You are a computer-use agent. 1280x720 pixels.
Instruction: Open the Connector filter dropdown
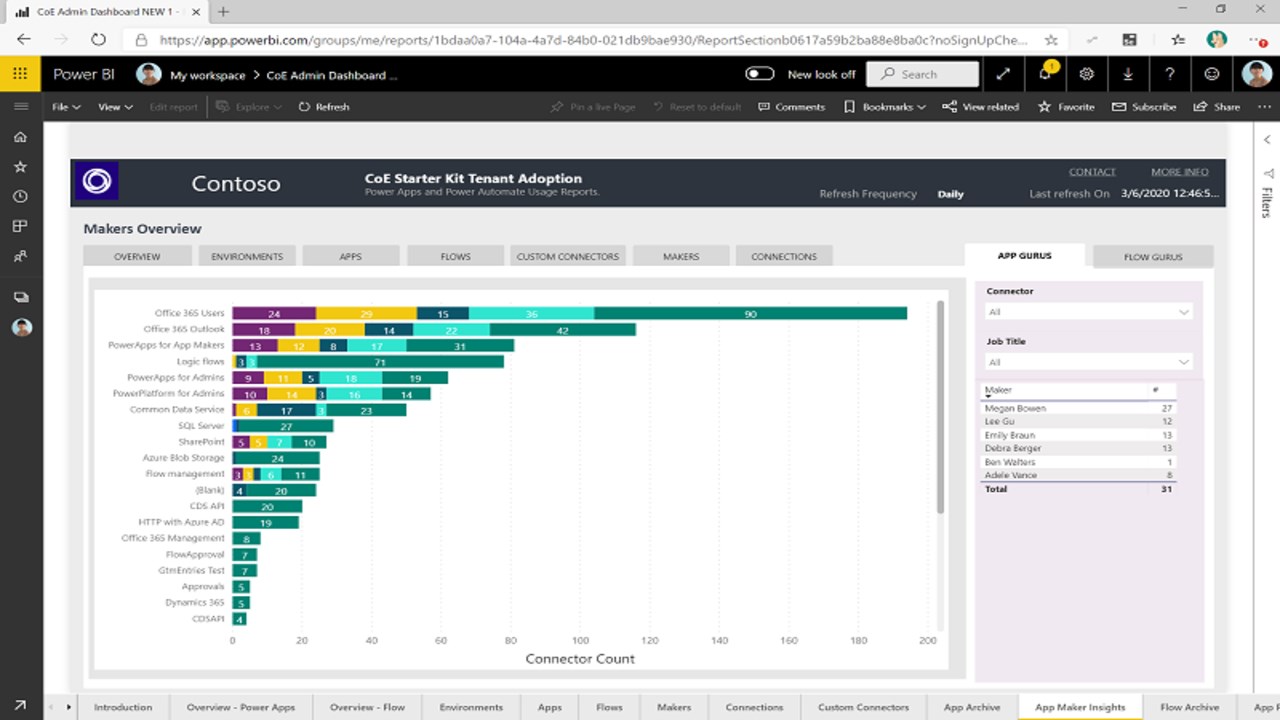[x=1088, y=312]
